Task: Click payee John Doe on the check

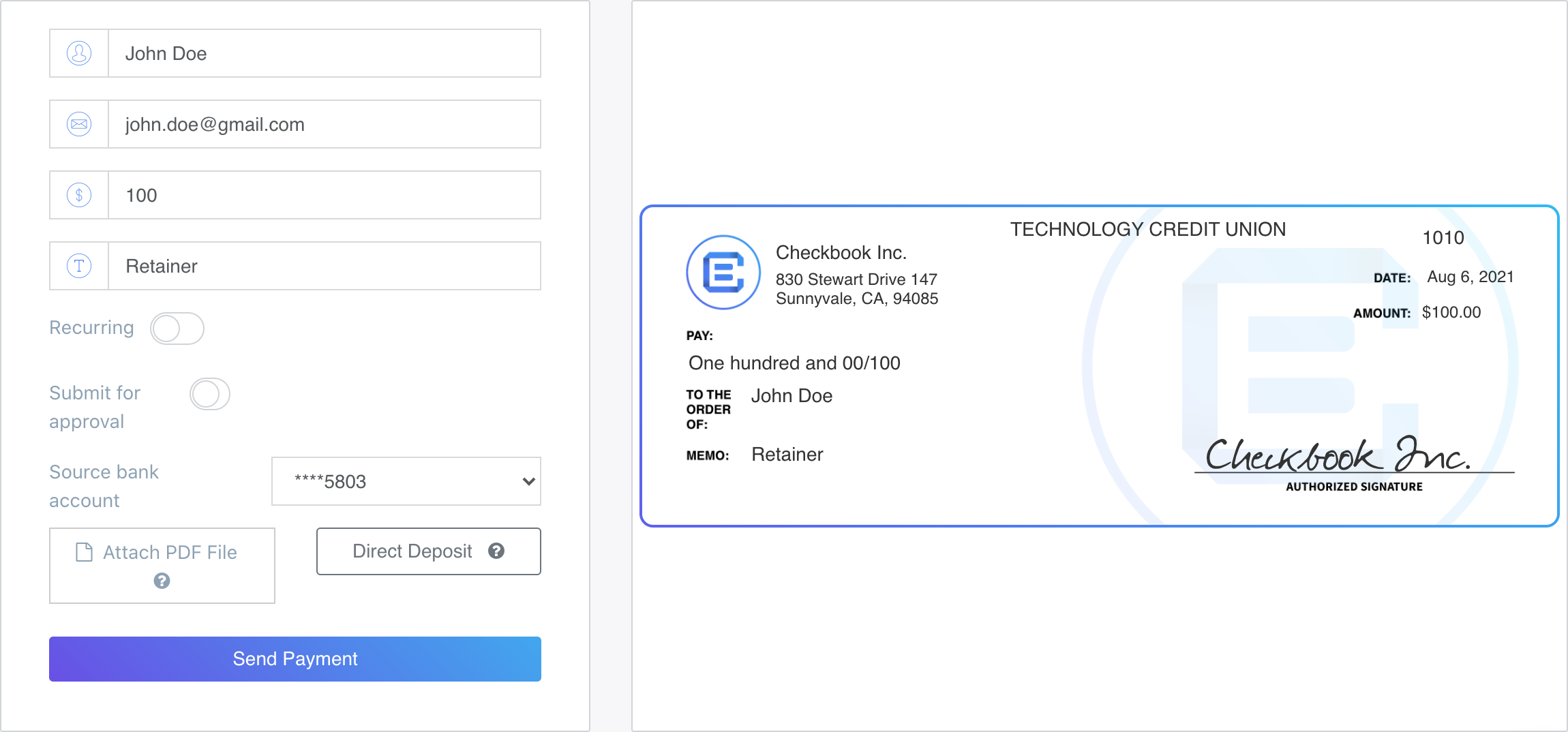Action: [791, 396]
